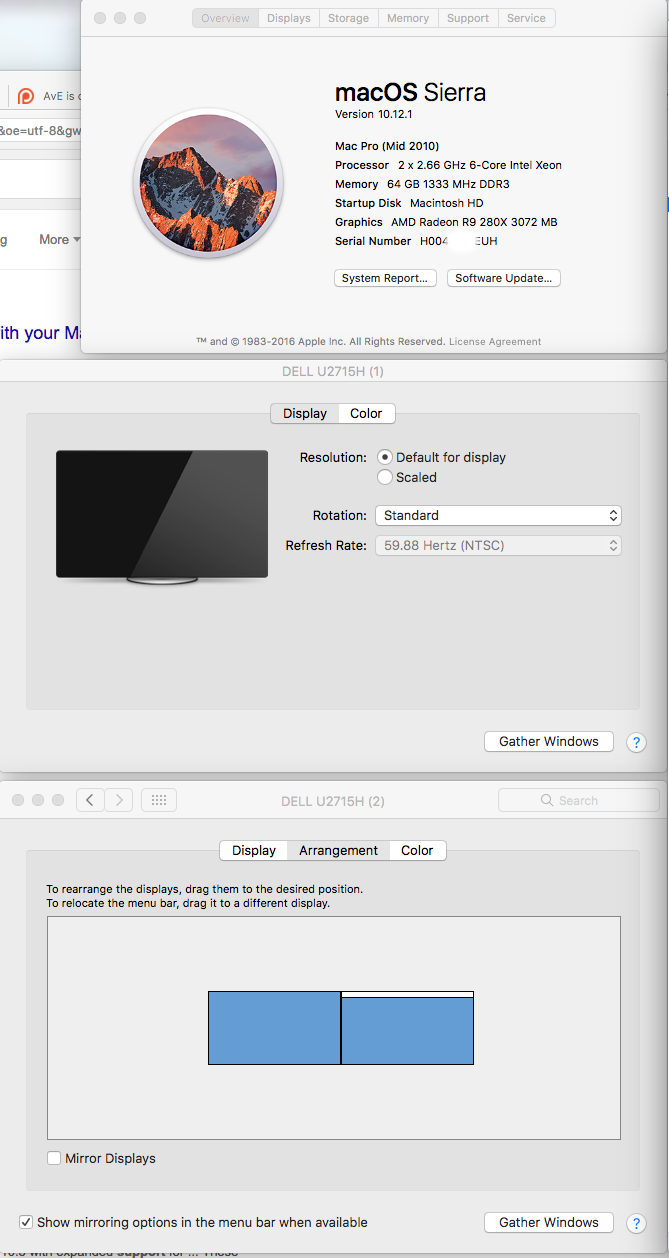Open the License Agreement link

click(495, 341)
